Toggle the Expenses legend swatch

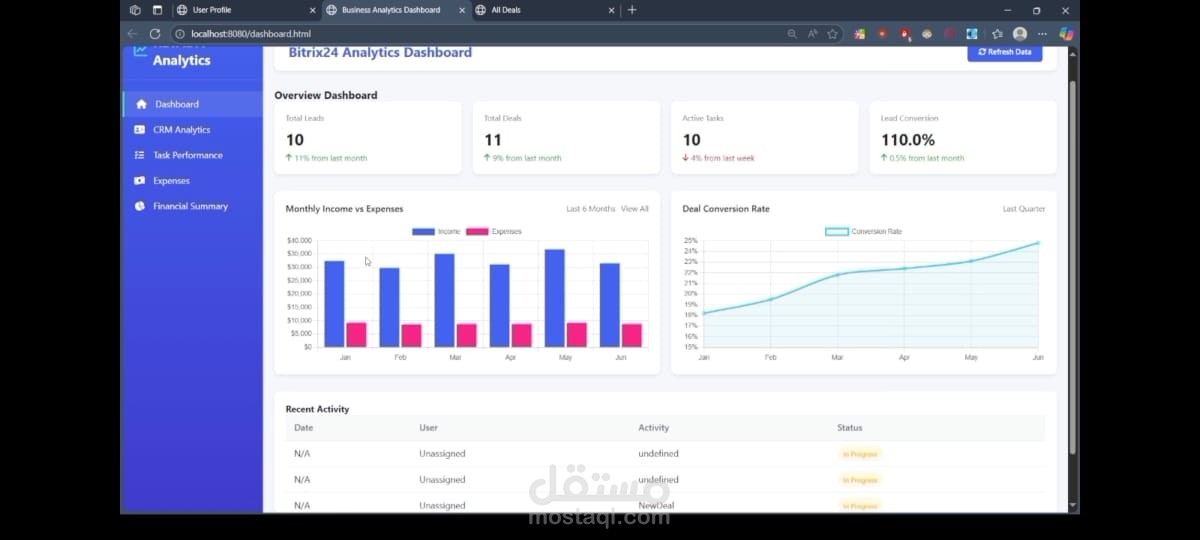pyautogui.click(x=477, y=232)
